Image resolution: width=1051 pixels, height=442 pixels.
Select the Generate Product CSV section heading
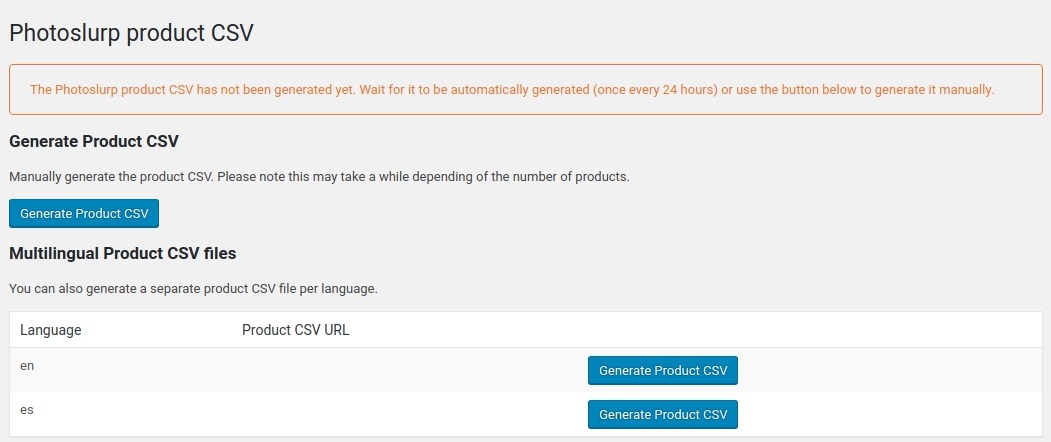(94, 141)
